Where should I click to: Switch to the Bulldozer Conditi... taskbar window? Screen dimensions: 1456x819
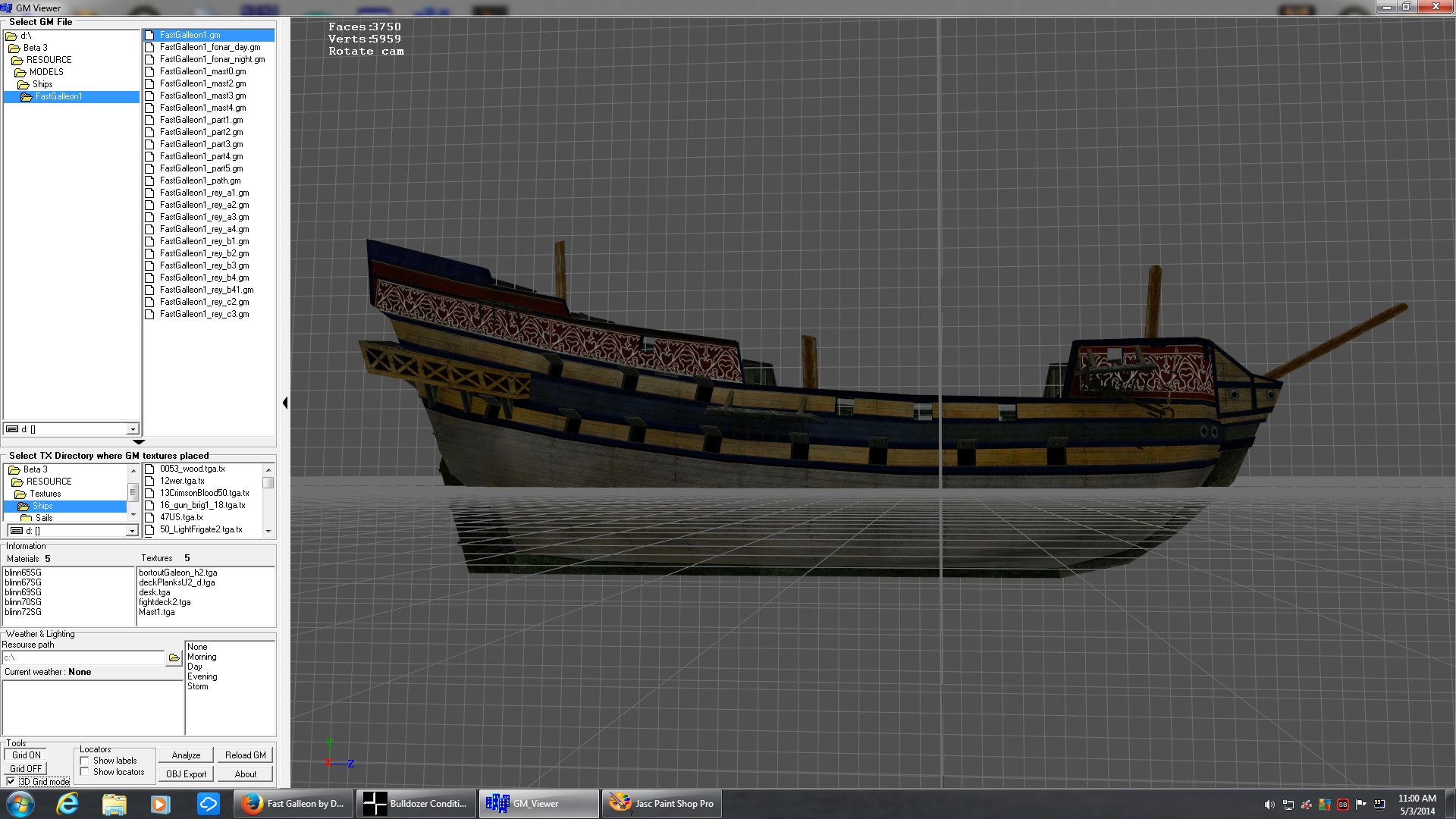pos(416,804)
